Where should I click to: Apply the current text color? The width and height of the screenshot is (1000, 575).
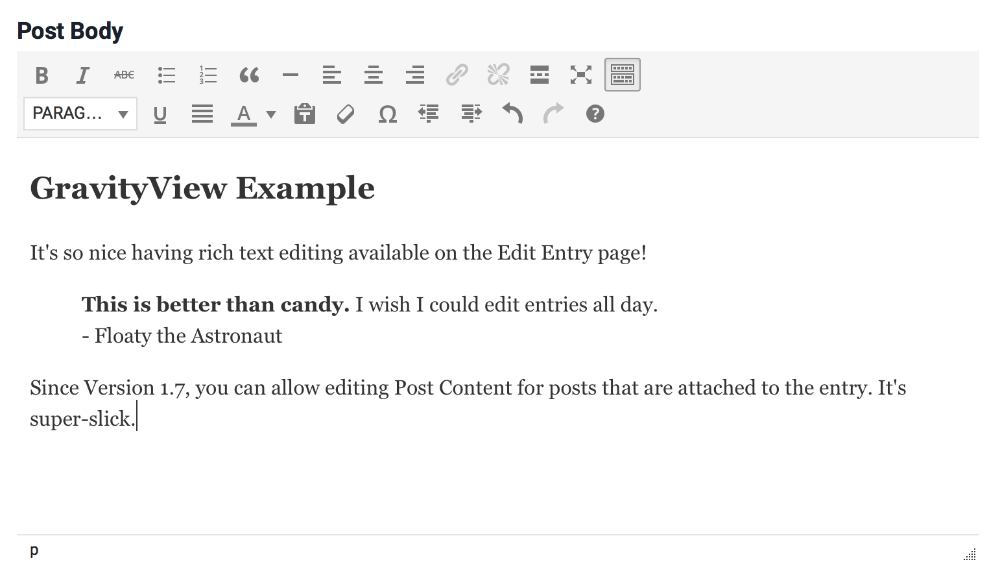click(243, 114)
